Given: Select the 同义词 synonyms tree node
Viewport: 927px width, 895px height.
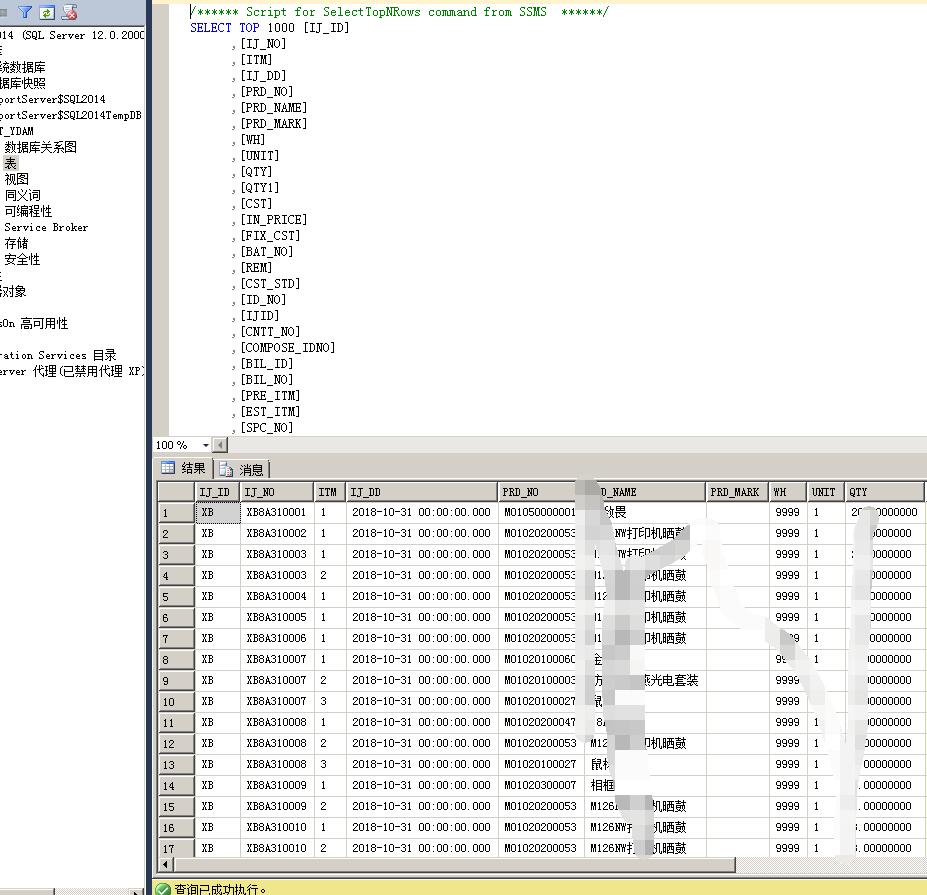Looking at the screenshot, I should pyautogui.click(x=22, y=195).
